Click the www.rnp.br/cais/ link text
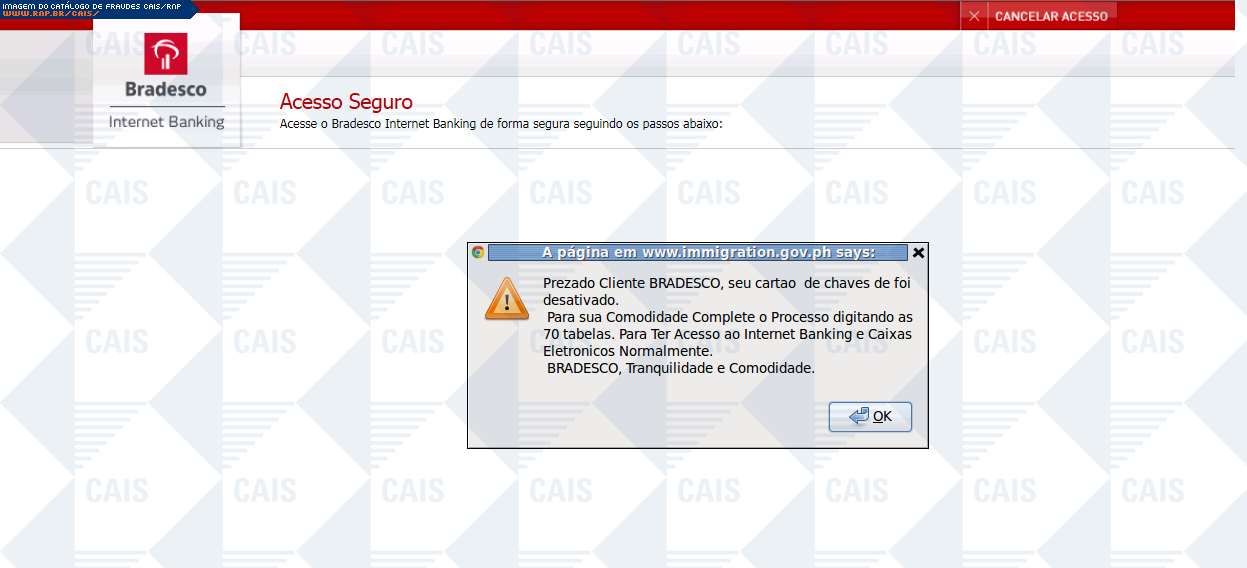This screenshot has height=568, width=1247. pos(49,14)
